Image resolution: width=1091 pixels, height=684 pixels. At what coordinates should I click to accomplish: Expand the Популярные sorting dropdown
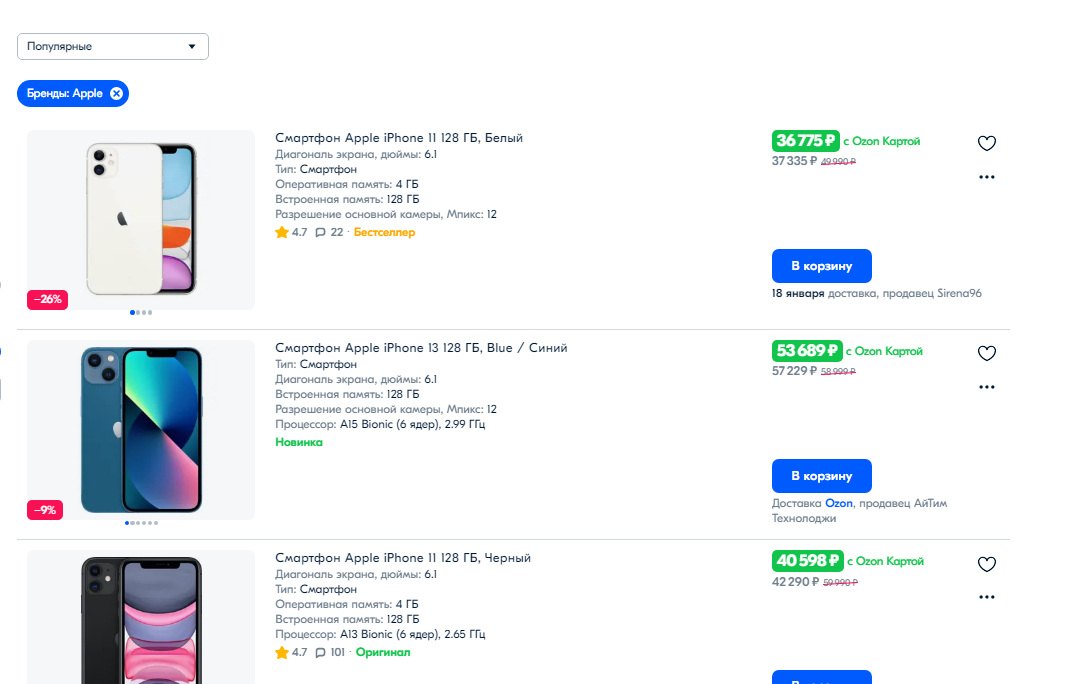tap(112, 46)
